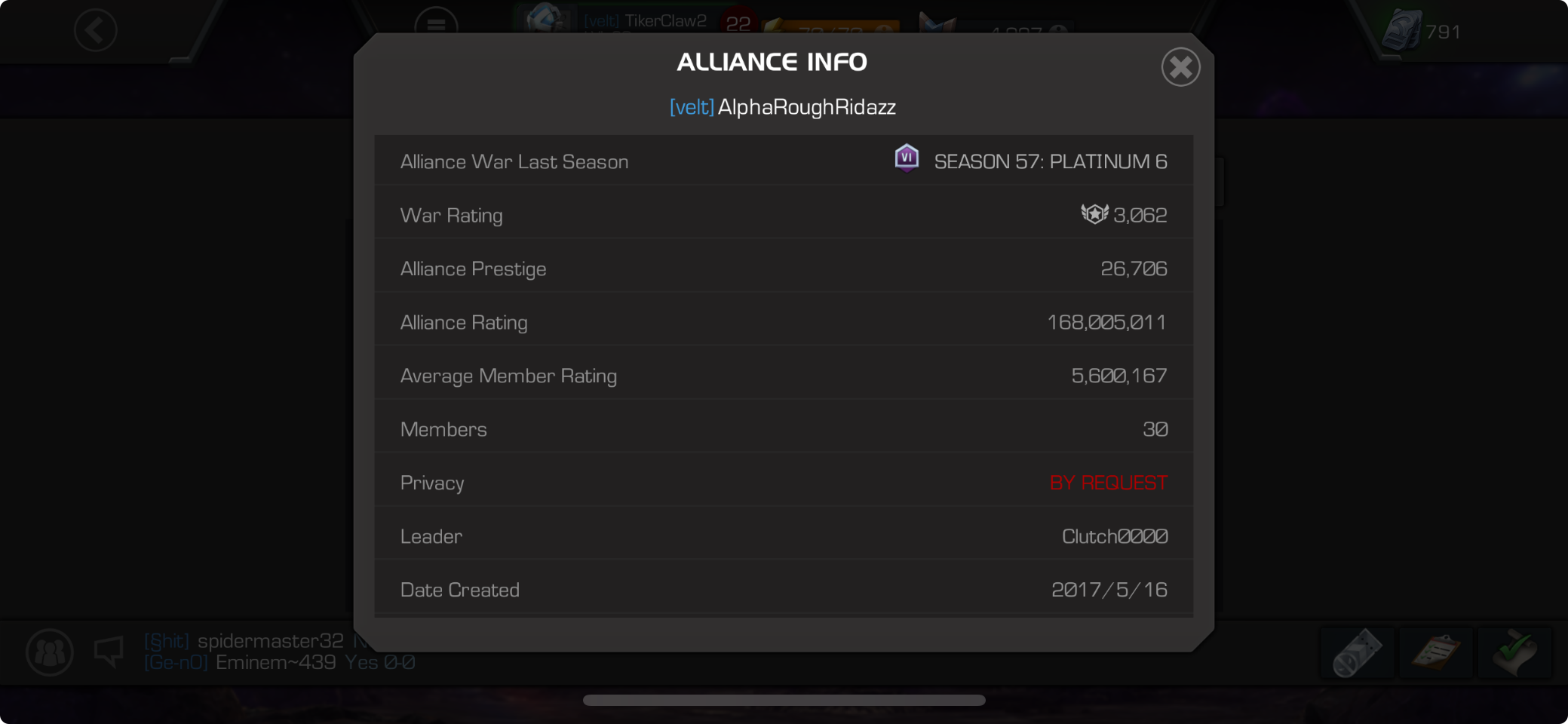Close the Alliance Info dialog

pyautogui.click(x=1180, y=67)
